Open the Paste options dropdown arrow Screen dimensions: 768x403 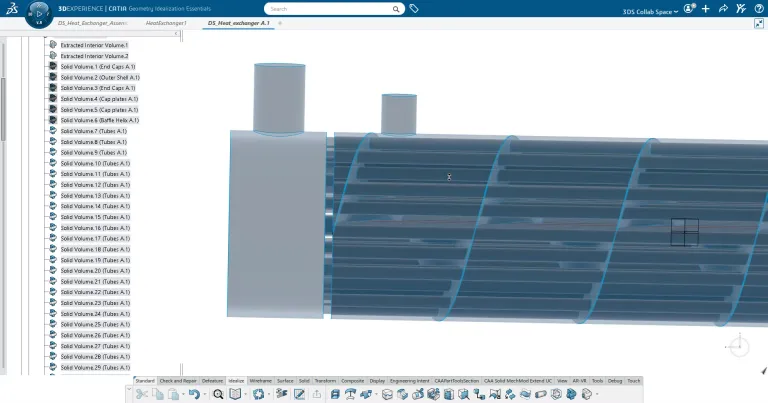point(183,395)
